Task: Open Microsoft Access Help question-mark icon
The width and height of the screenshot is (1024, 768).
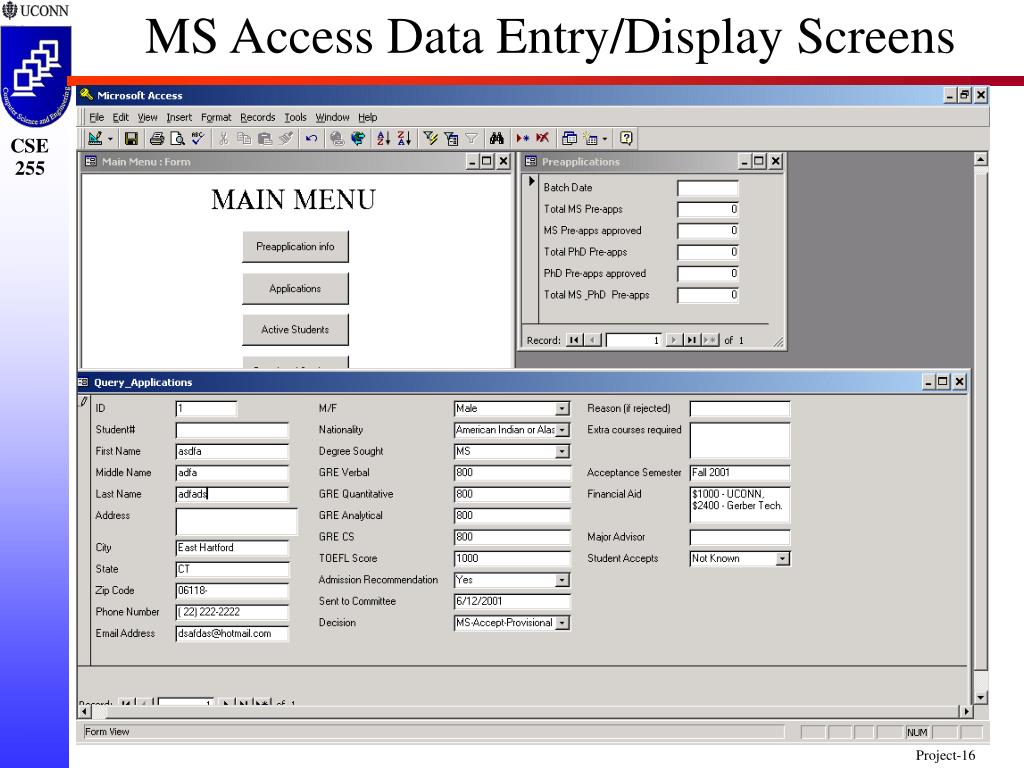Action: click(x=626, y=138)
